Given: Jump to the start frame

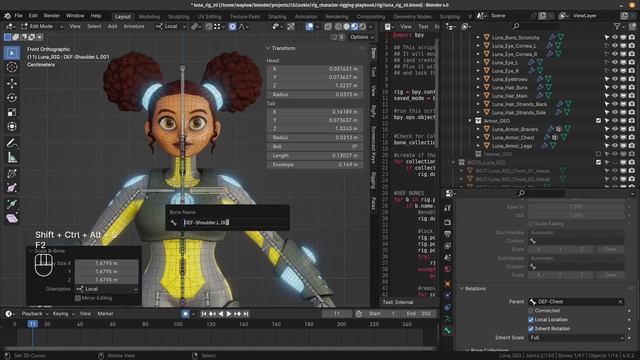Looking at the screenshot, I should [204, 314].
